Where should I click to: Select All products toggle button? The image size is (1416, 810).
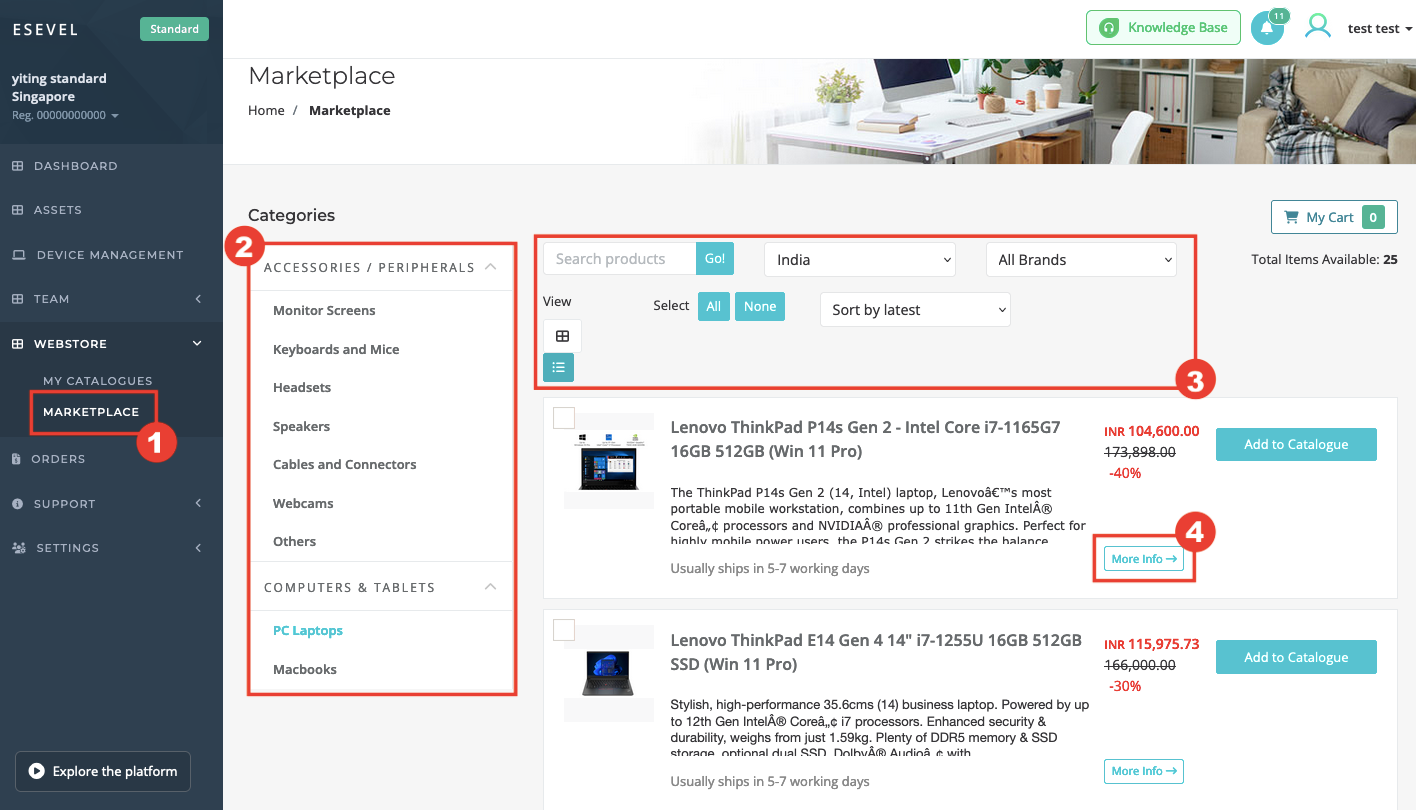713,306
